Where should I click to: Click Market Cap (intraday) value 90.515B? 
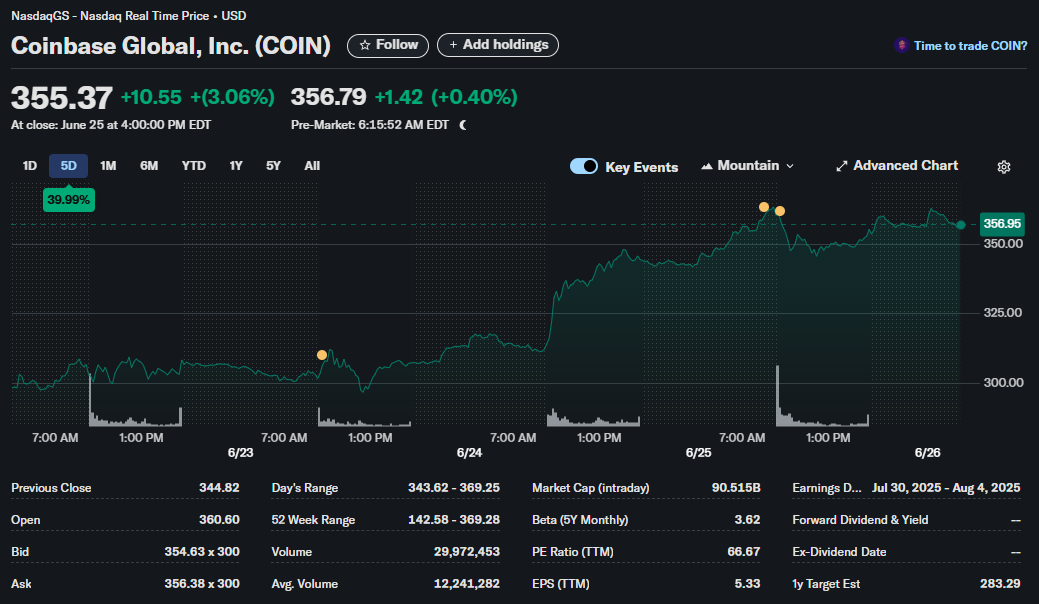pyautogui.click(x=736, y=487)
